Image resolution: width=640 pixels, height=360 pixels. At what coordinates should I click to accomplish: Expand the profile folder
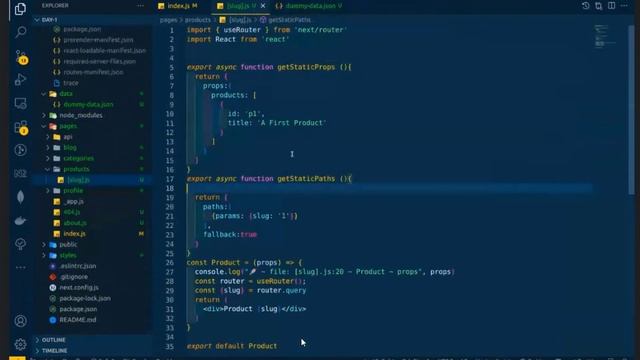pyautogui.click(x=73, y=191)
